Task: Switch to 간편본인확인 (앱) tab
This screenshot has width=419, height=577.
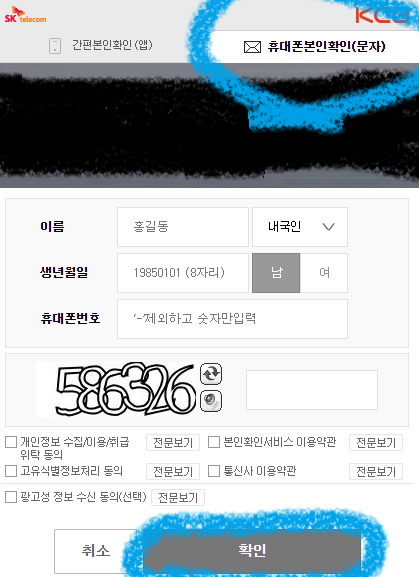Action: coord(101,46)
